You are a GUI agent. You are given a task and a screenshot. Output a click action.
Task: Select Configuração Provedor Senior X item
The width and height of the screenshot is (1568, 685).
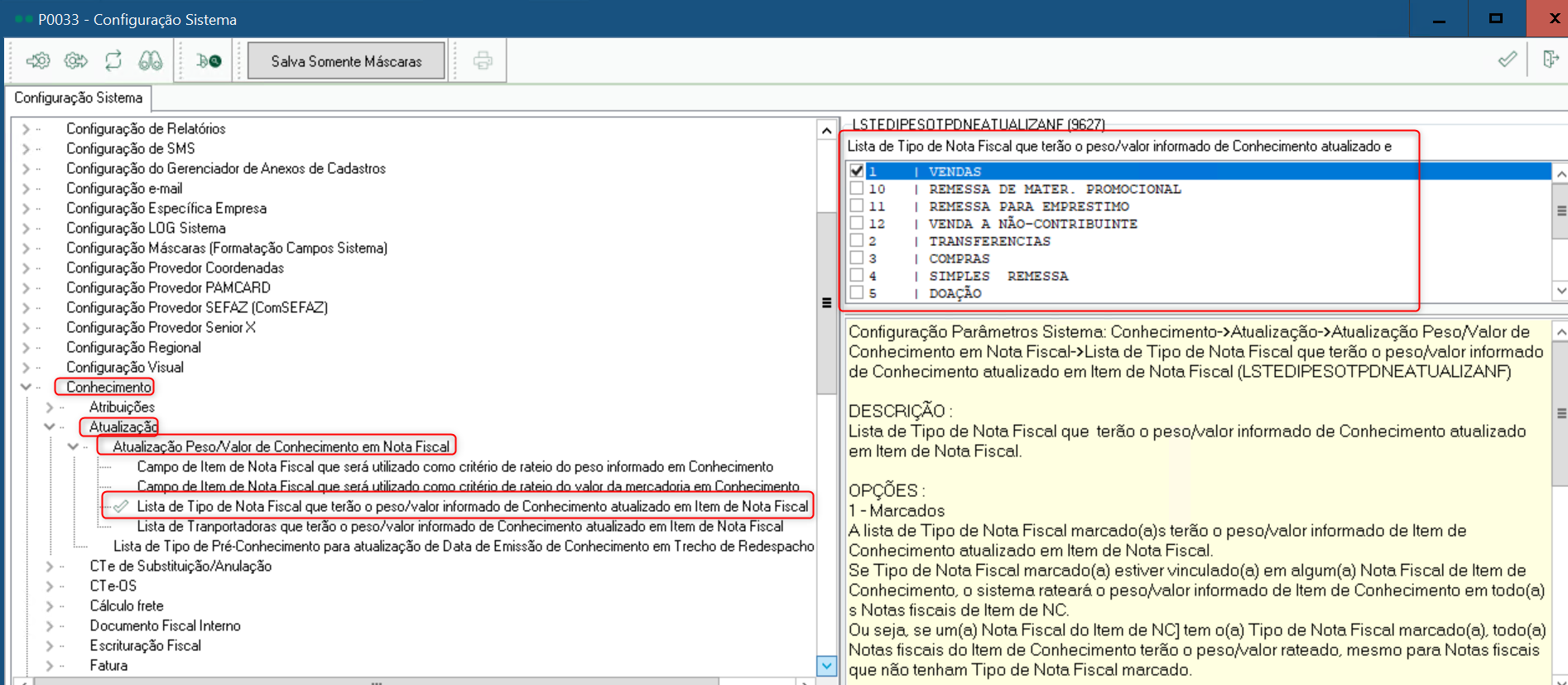pyautogui.click(x=161, y=327)
